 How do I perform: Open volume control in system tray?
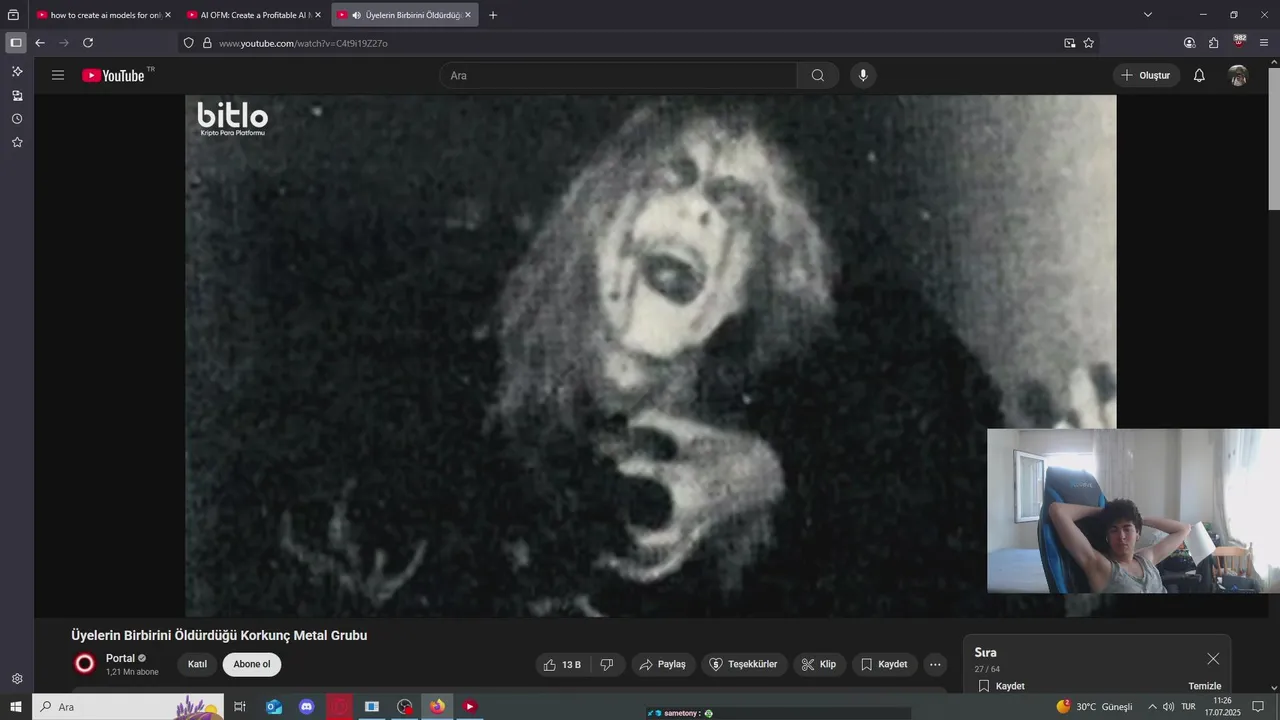click(1169, 707)
